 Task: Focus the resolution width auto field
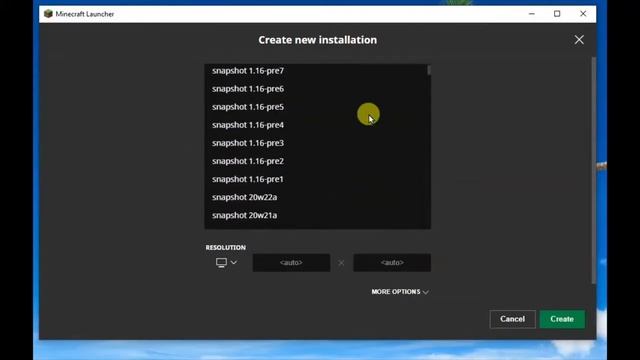(x=291, y=263)
